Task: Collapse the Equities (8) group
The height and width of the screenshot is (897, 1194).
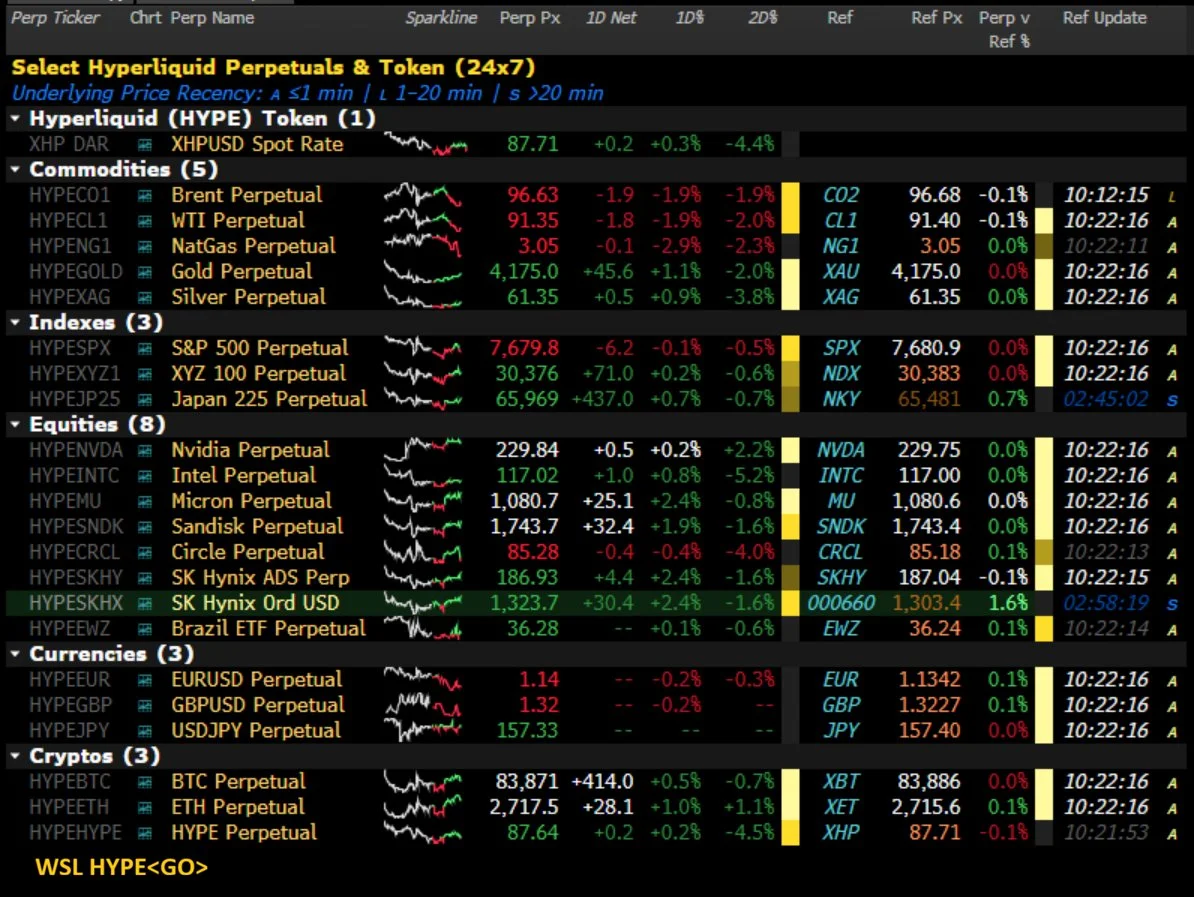Action: tap(15, 425)
